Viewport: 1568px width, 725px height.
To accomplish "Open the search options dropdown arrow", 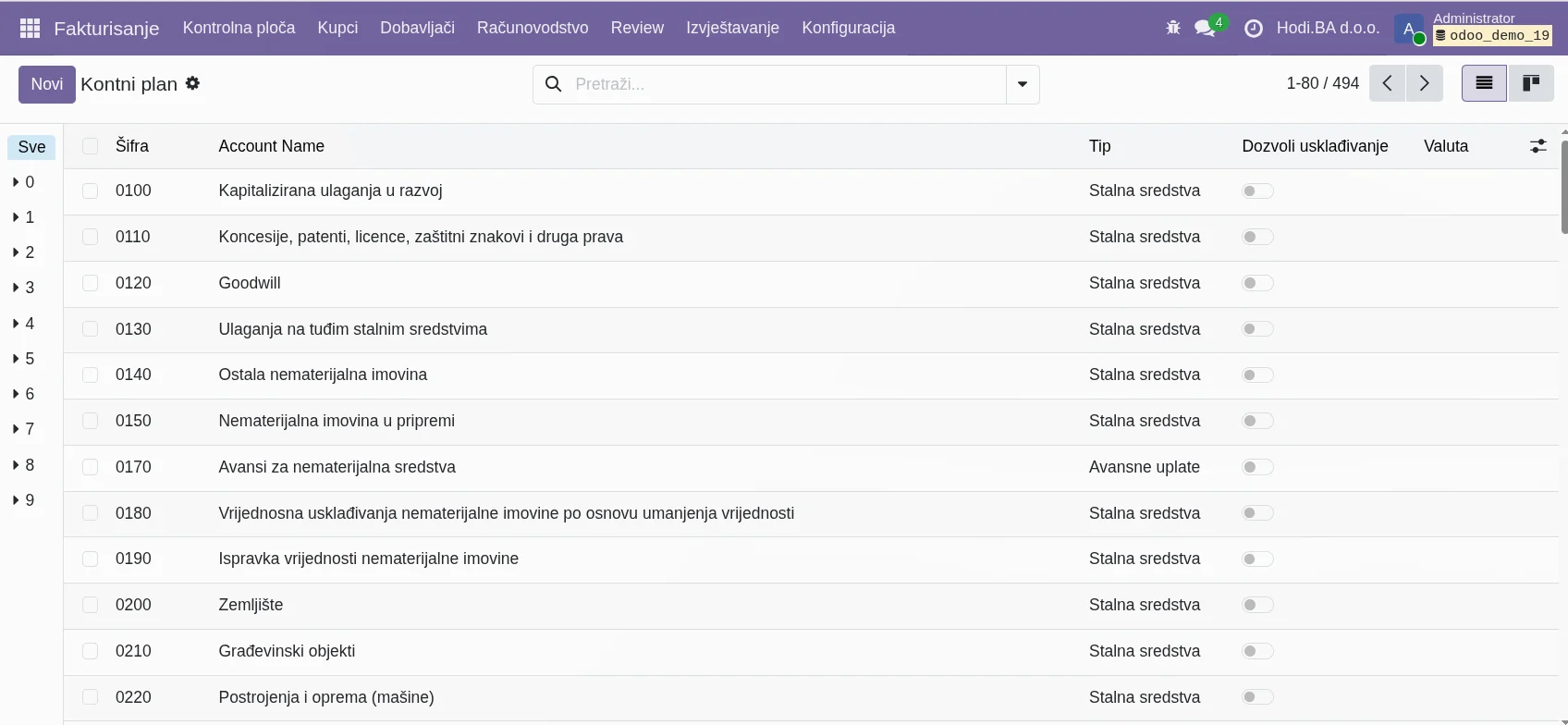I will click(1022, 84).
